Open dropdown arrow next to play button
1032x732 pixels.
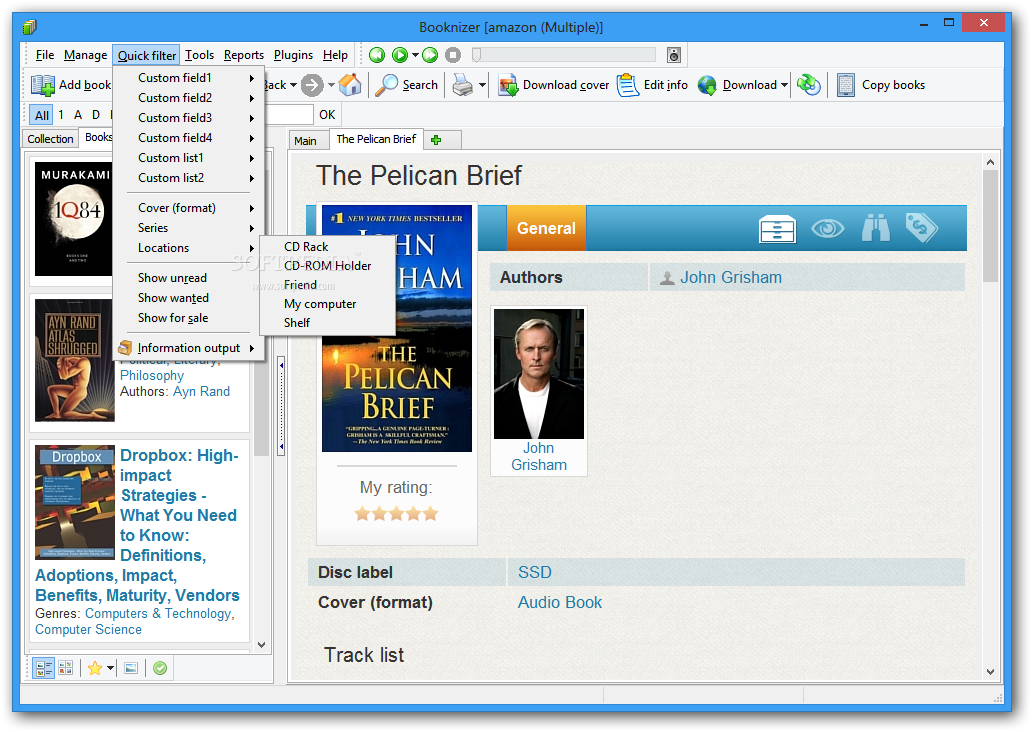pyautogui.click(x=415, y=55)
